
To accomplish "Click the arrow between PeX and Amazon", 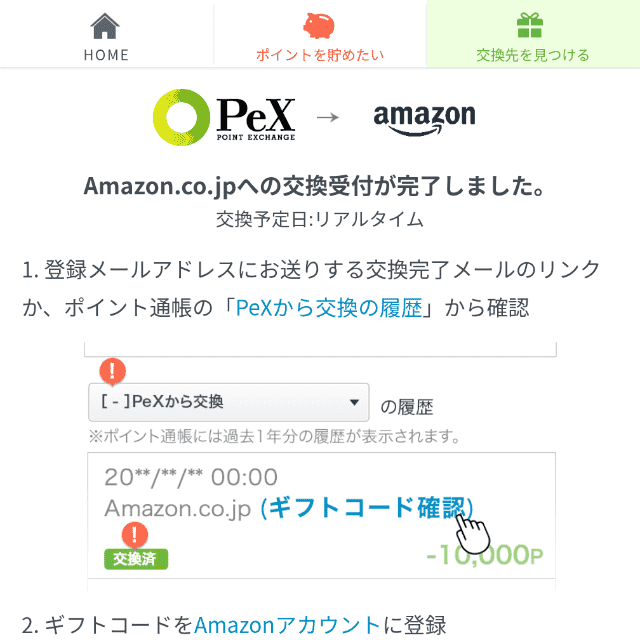I will [327, 117].
